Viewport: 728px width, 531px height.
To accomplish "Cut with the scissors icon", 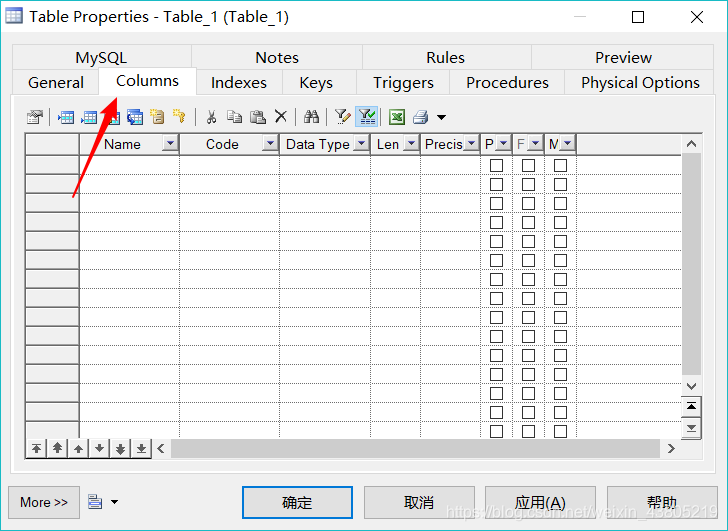I will (211, 117).
